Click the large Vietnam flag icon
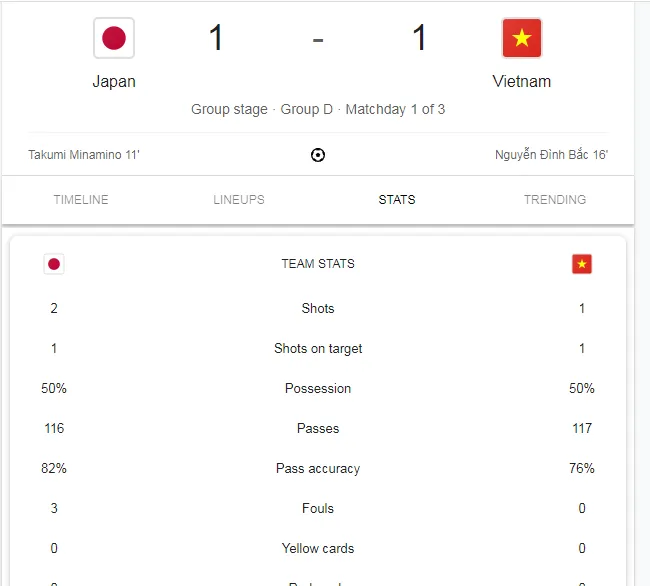 [x=521, y=39]
